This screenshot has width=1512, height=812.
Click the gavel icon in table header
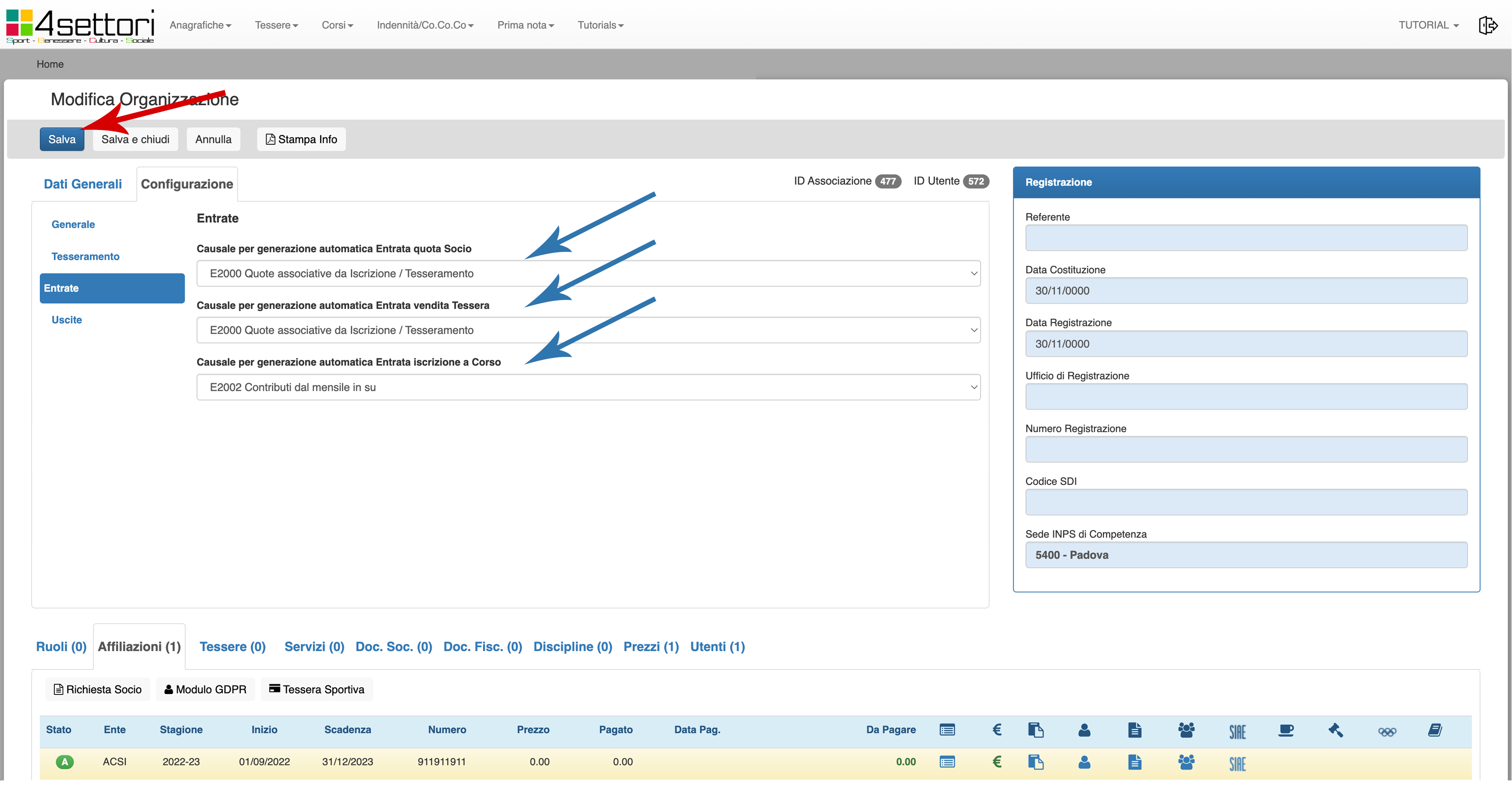click(x=1335, y=730)
